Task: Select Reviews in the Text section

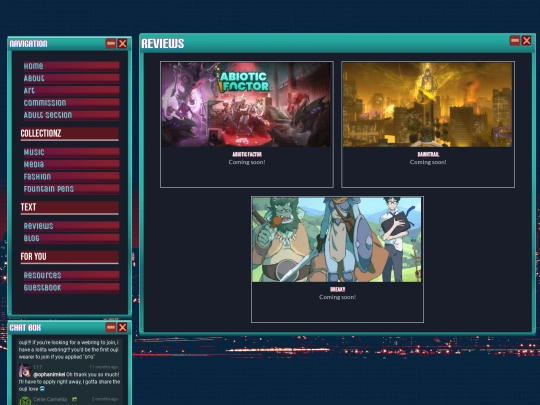Action: point(71,226)
